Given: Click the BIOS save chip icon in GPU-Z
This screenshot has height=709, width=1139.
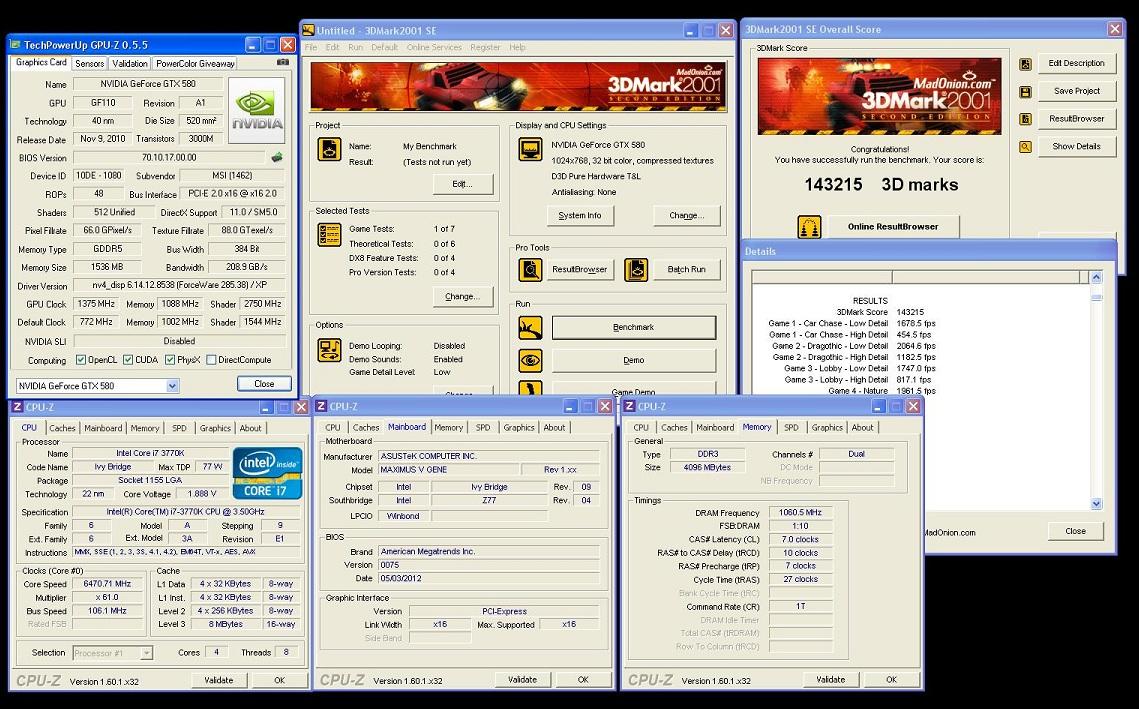Looking at the screenshot, I should coord(277,157).
